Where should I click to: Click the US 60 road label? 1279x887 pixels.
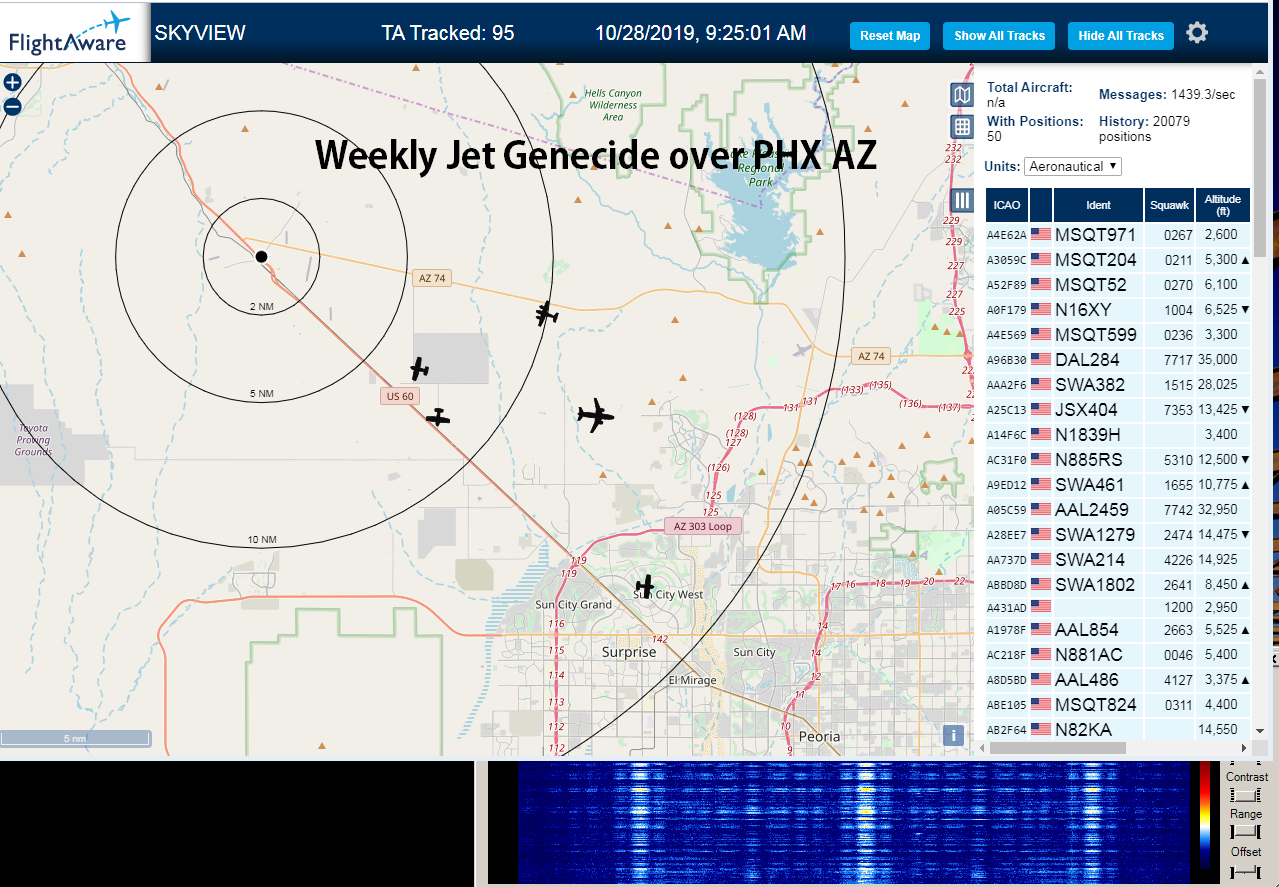pos(399,396)
